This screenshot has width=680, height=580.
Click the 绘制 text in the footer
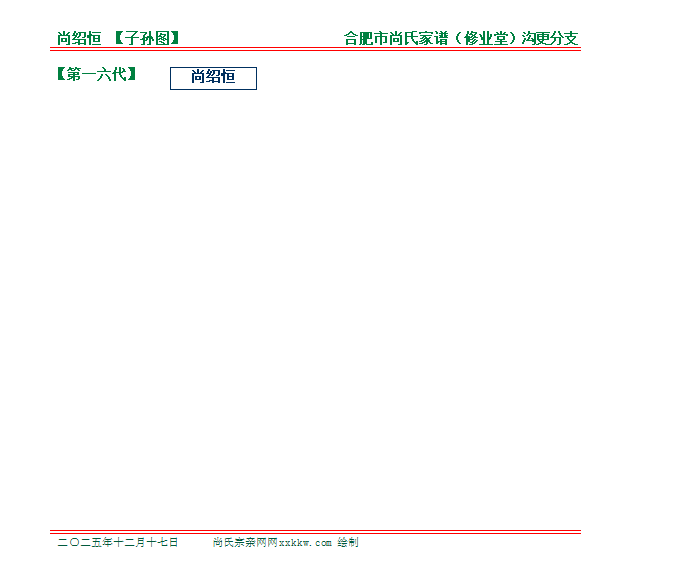(x=347, y=542)
